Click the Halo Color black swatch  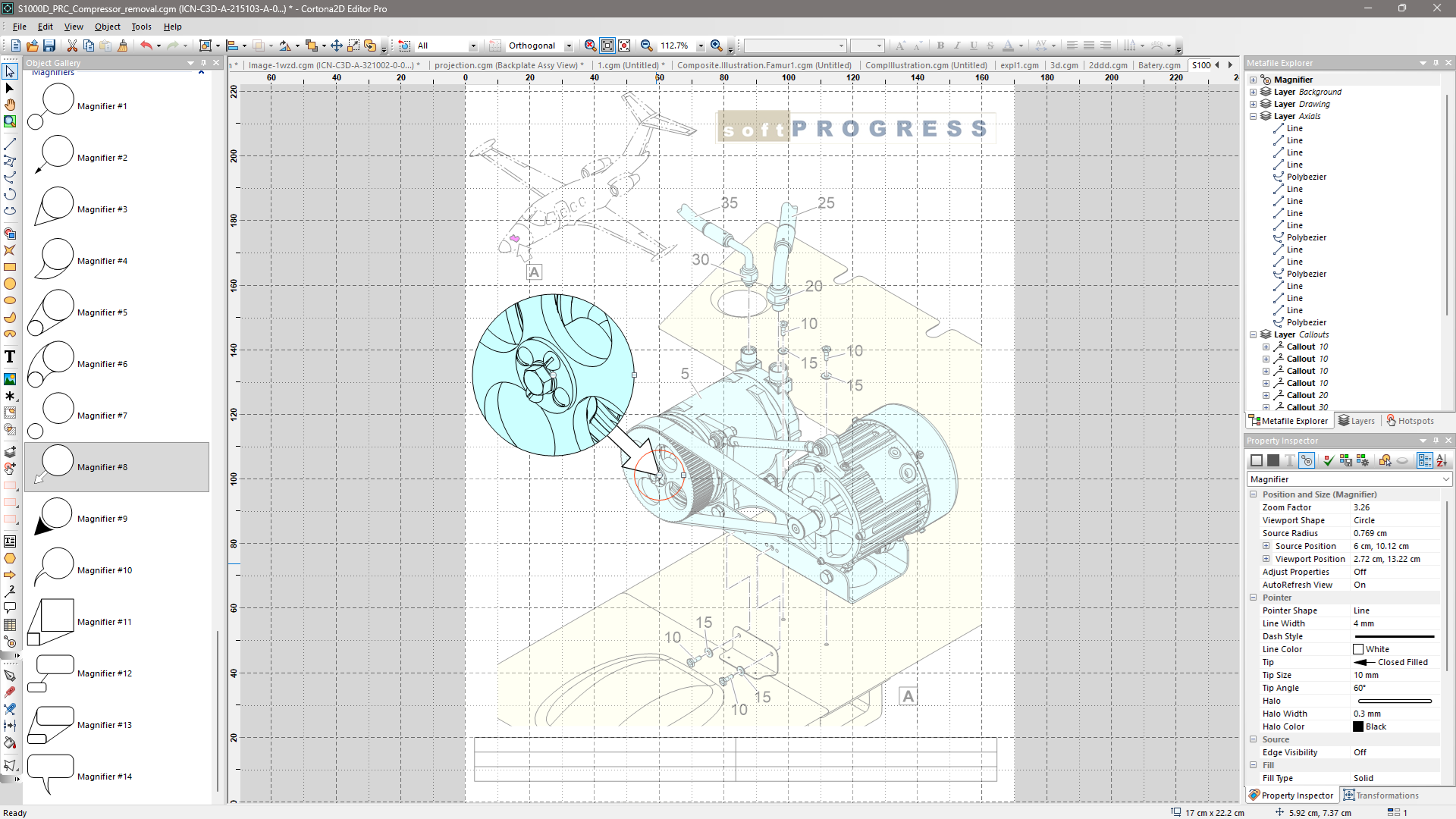[x=1358, y=726]
